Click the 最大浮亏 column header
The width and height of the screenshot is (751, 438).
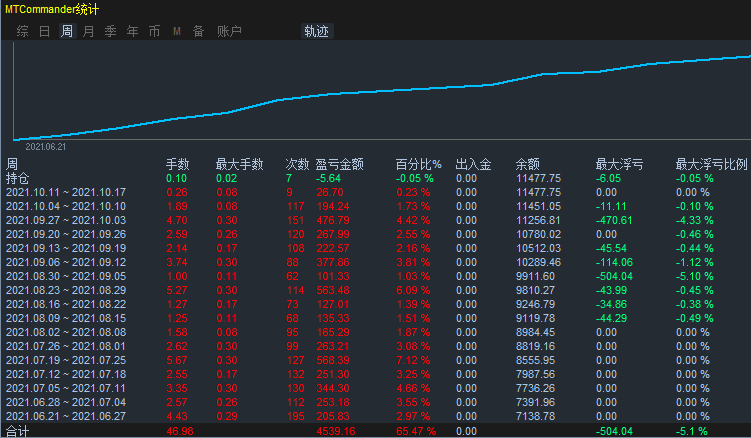619,164
